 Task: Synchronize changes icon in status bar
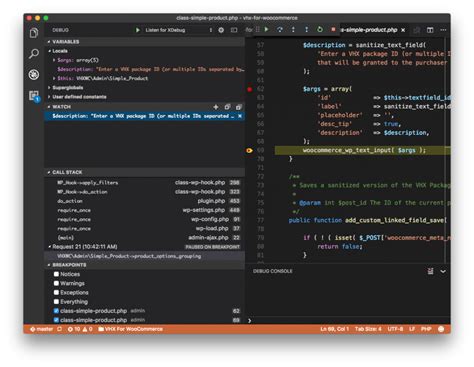(59, 329)
